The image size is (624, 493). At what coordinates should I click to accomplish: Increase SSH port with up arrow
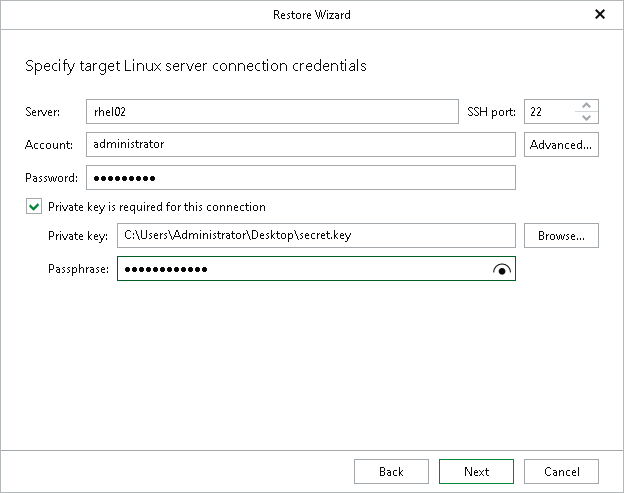[x=586, y=105]
